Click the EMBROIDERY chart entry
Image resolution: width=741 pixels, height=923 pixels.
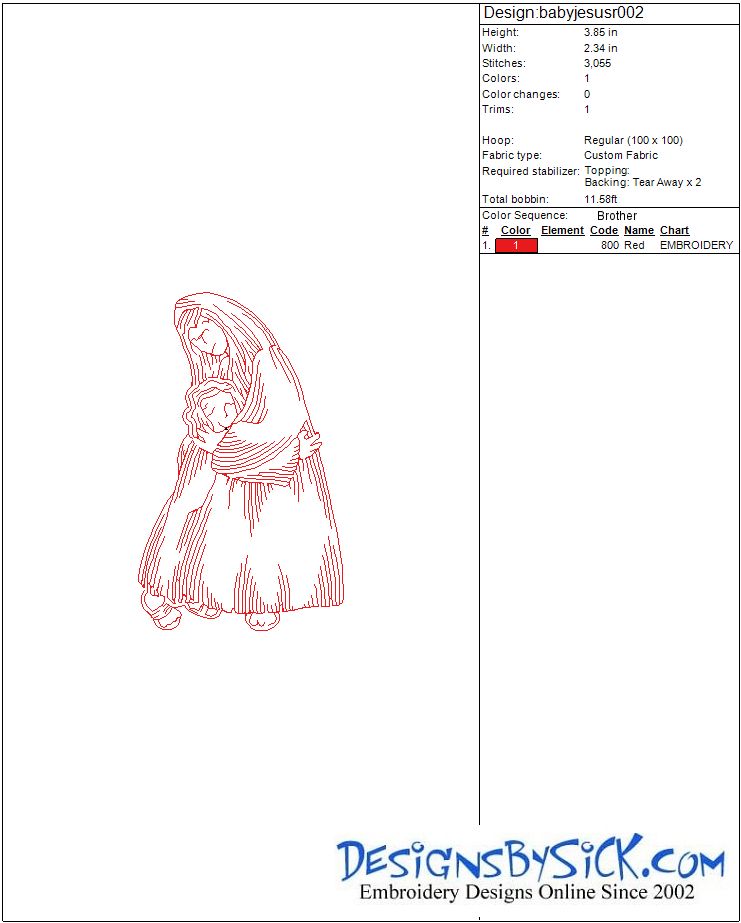coord(696,245)
